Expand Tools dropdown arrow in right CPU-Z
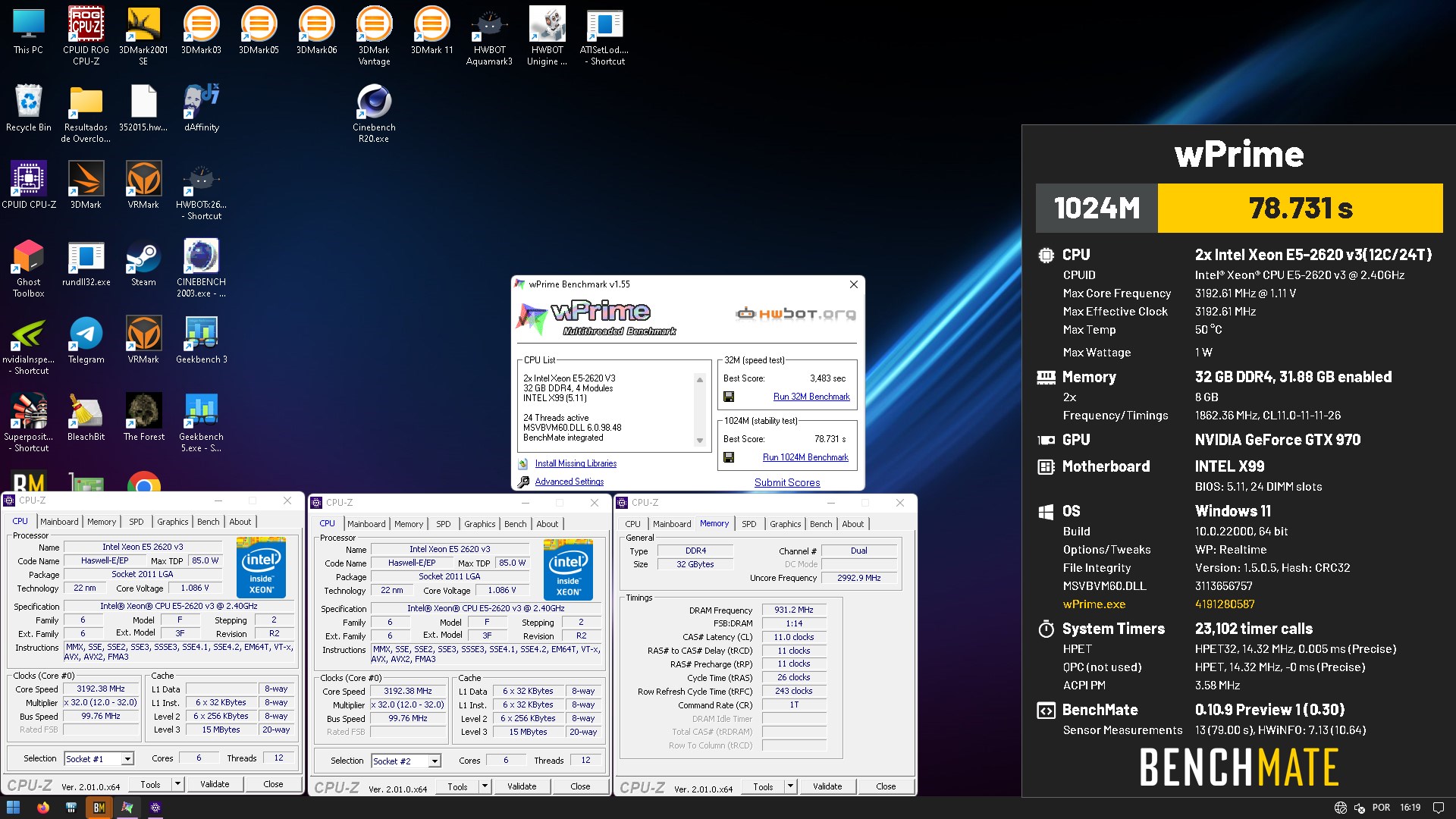The image size is (1456, 819). pyautogui.click(x=790, y=786)
